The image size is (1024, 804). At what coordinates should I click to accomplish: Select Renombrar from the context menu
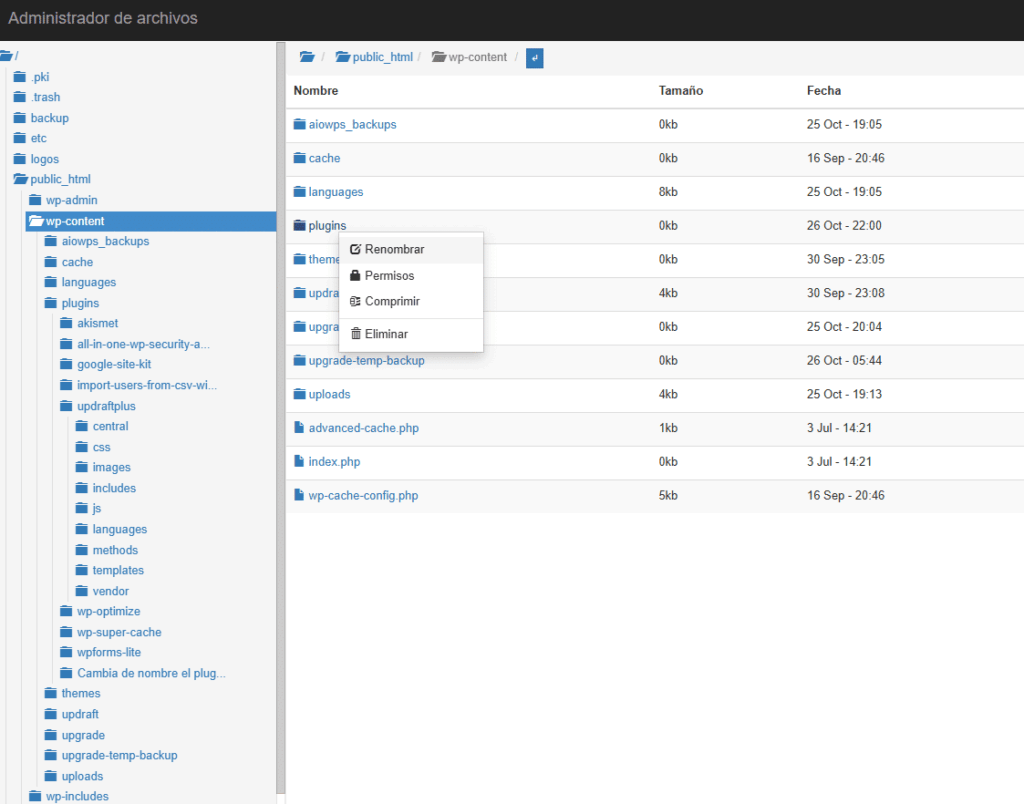pyautogui.click(x=394, y=249)
